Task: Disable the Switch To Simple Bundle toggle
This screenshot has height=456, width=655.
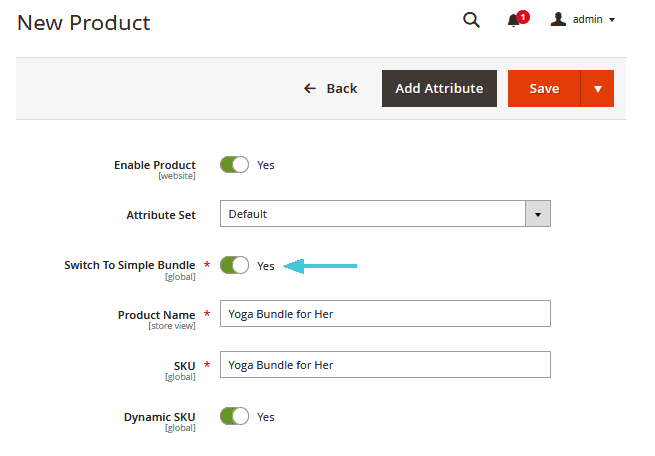Action: click(x=234, y=265)
